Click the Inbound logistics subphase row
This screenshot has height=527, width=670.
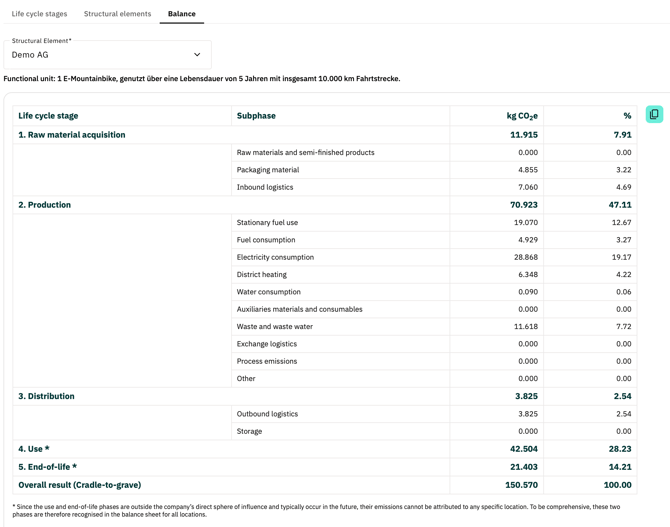[x=265, y=187]
